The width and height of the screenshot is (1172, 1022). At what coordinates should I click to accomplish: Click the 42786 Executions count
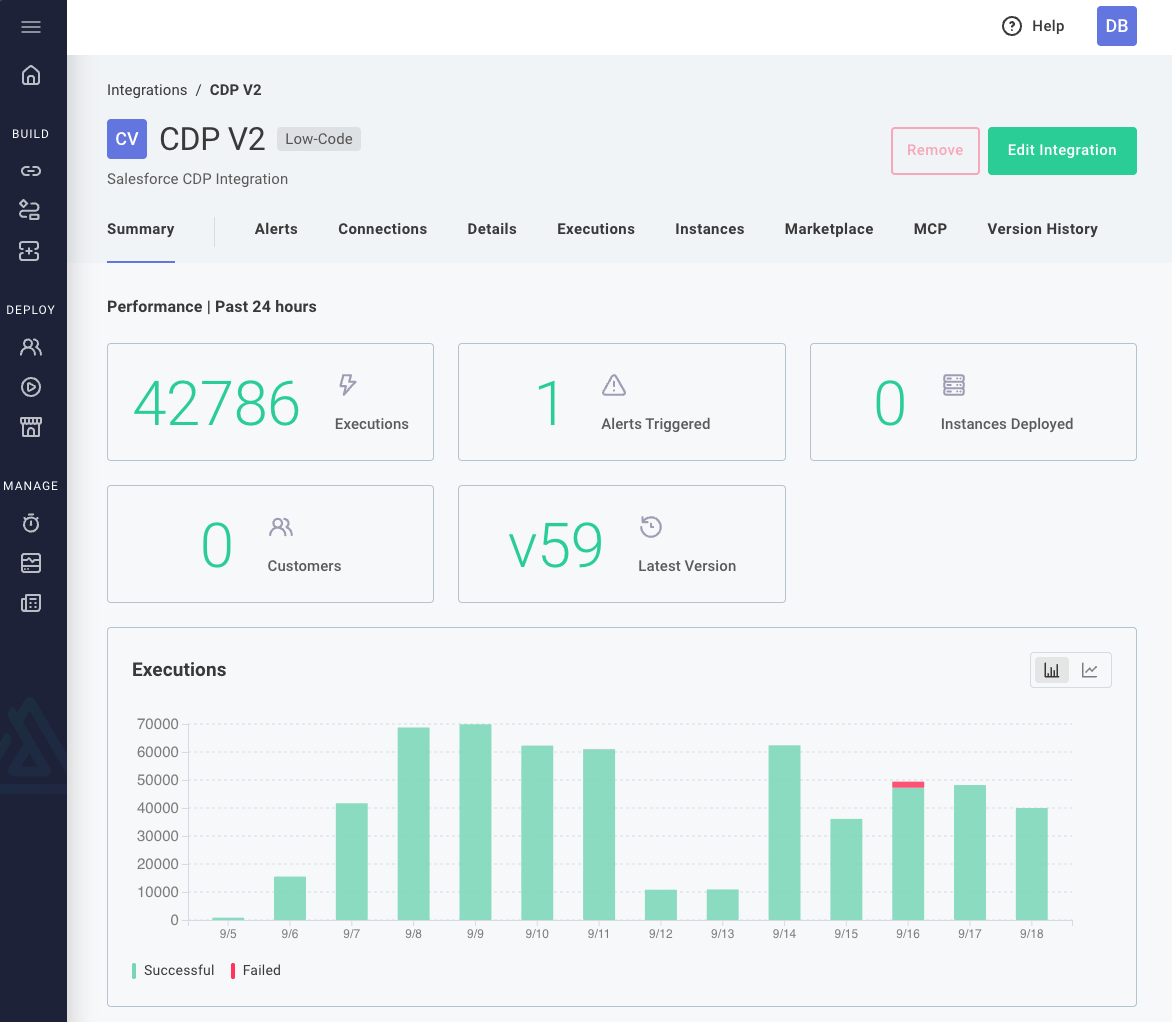click(216, 404)
